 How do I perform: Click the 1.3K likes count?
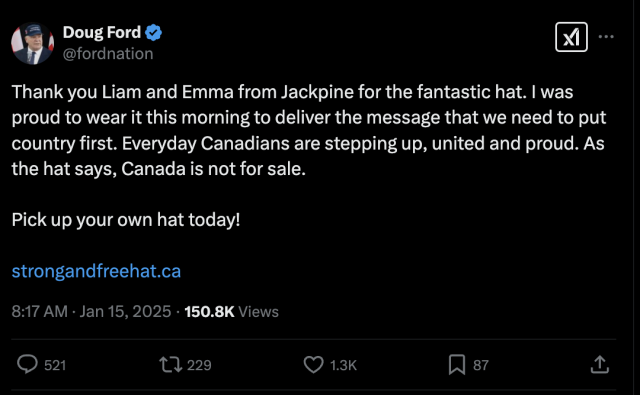(x=343, y=365)
